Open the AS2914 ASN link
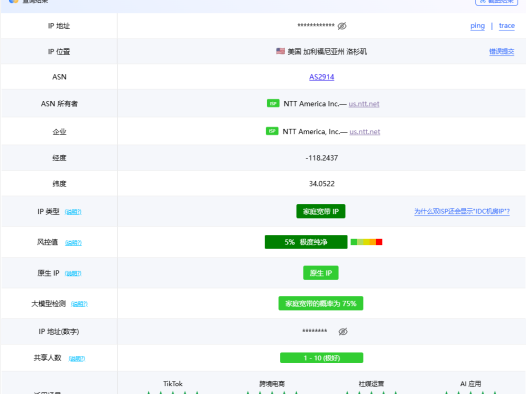 321,77
